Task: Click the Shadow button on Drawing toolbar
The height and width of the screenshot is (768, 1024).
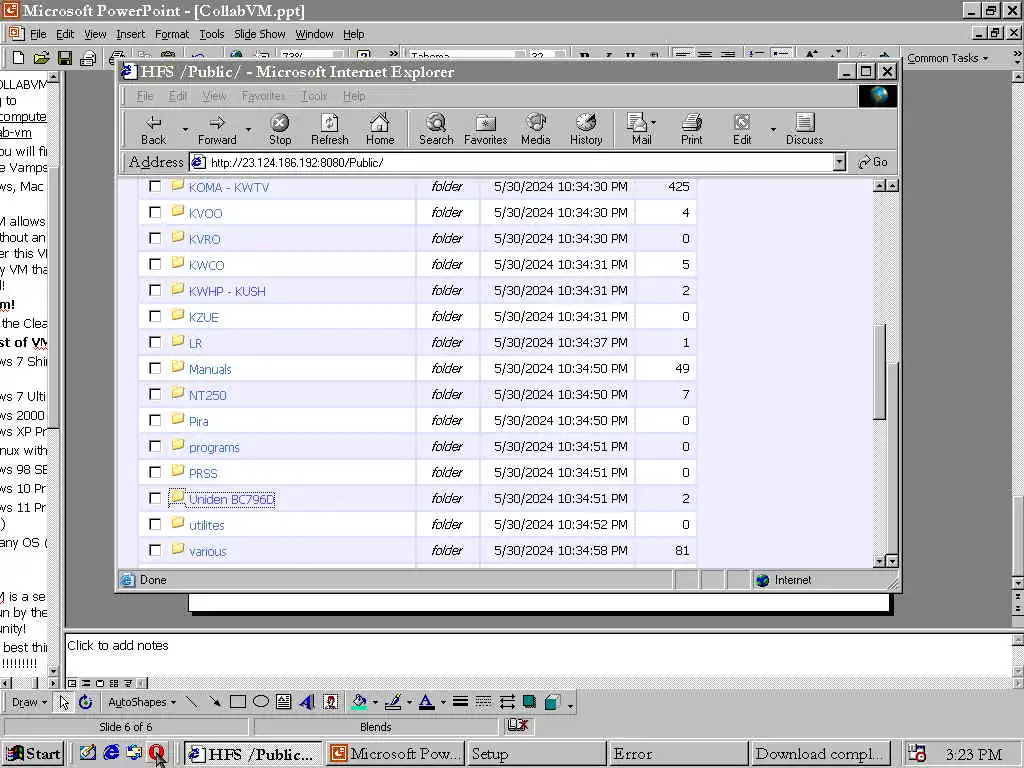Action: click(x=529, y=702)
